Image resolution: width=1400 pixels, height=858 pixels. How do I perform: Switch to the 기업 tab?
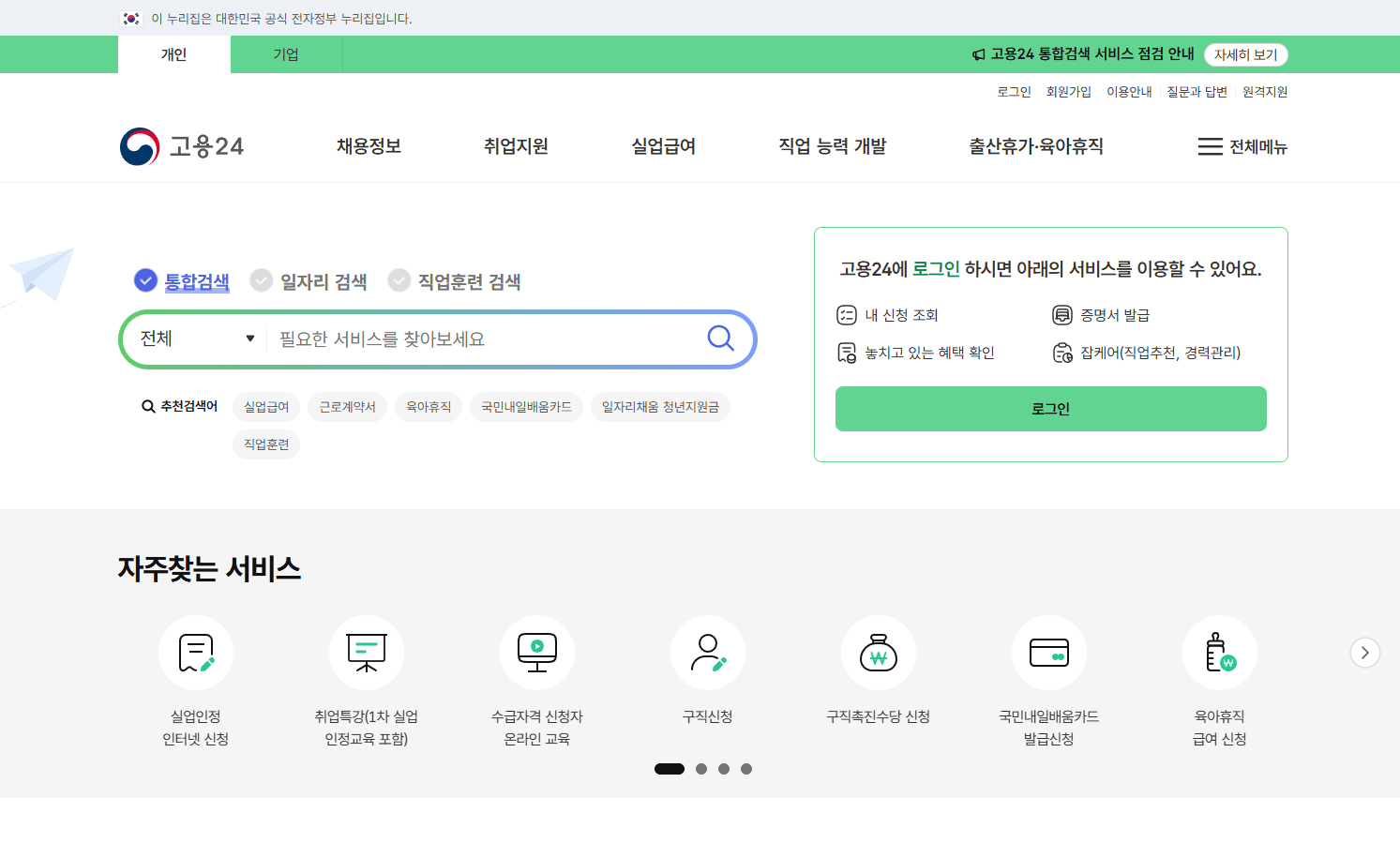pos(286,54)
